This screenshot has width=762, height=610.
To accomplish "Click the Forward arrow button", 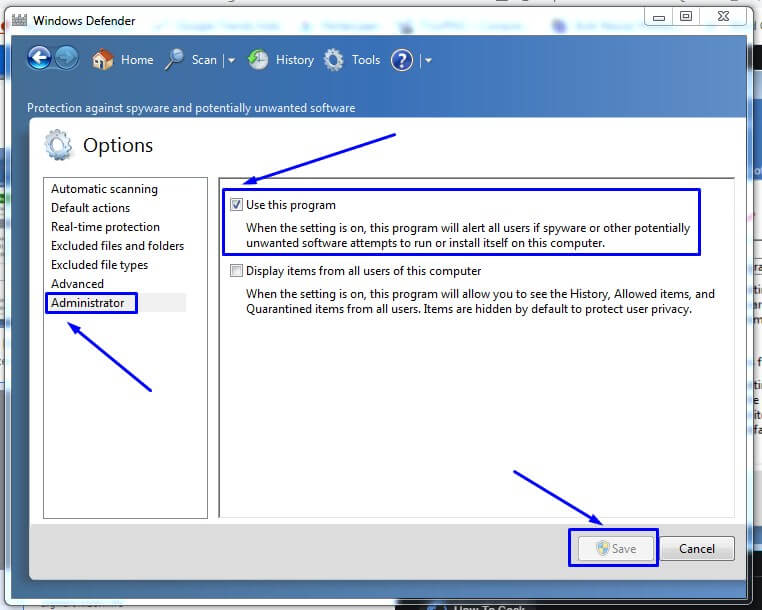I will 67,59.
